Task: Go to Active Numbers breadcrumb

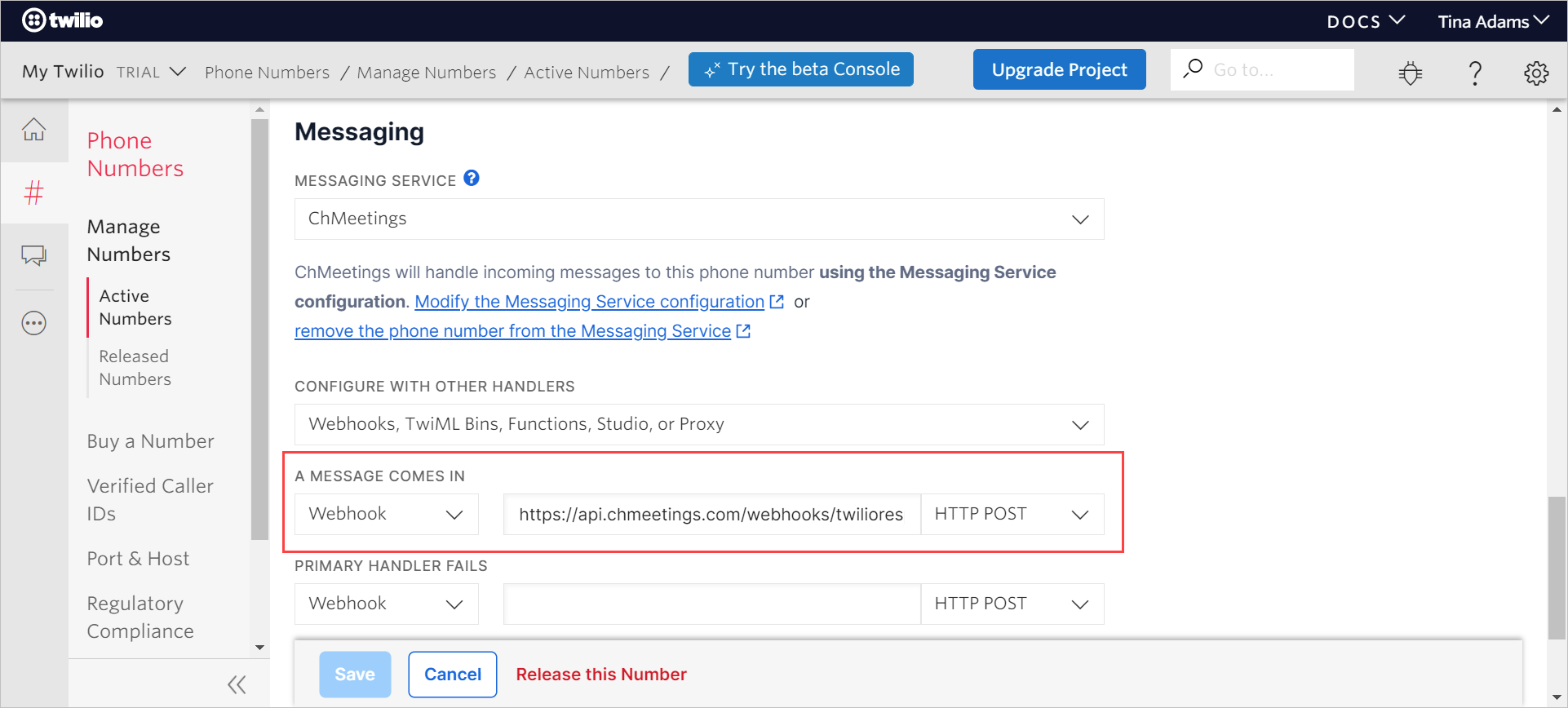Action: point(587,72)
